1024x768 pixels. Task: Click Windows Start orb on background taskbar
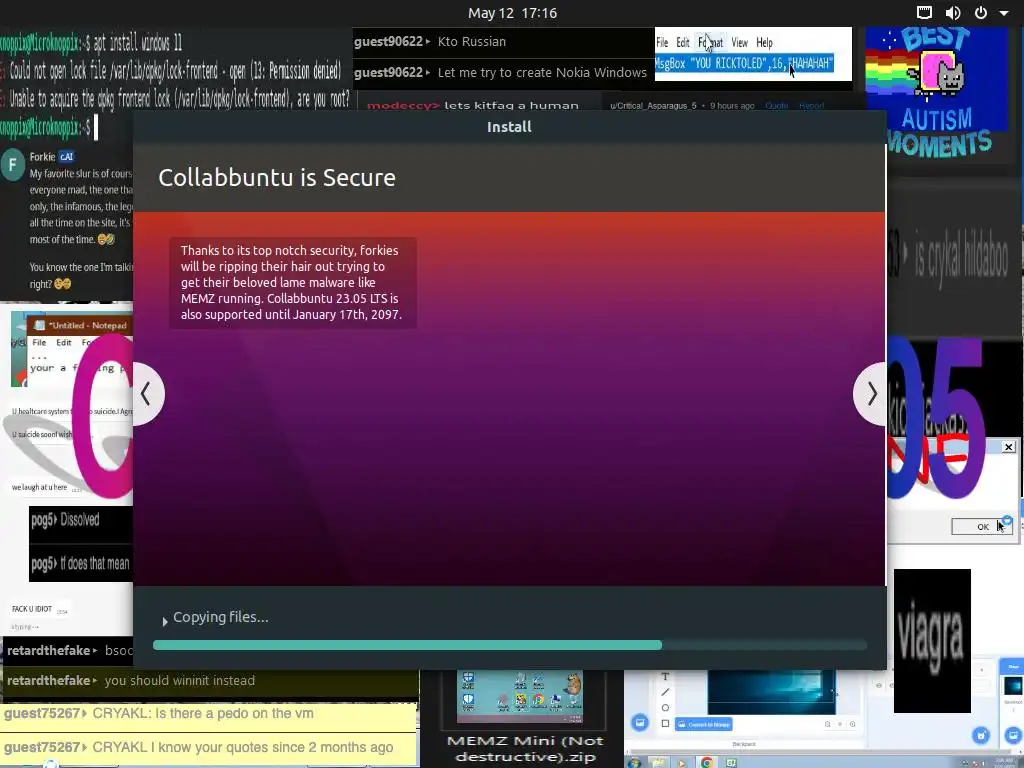point(633,762)
